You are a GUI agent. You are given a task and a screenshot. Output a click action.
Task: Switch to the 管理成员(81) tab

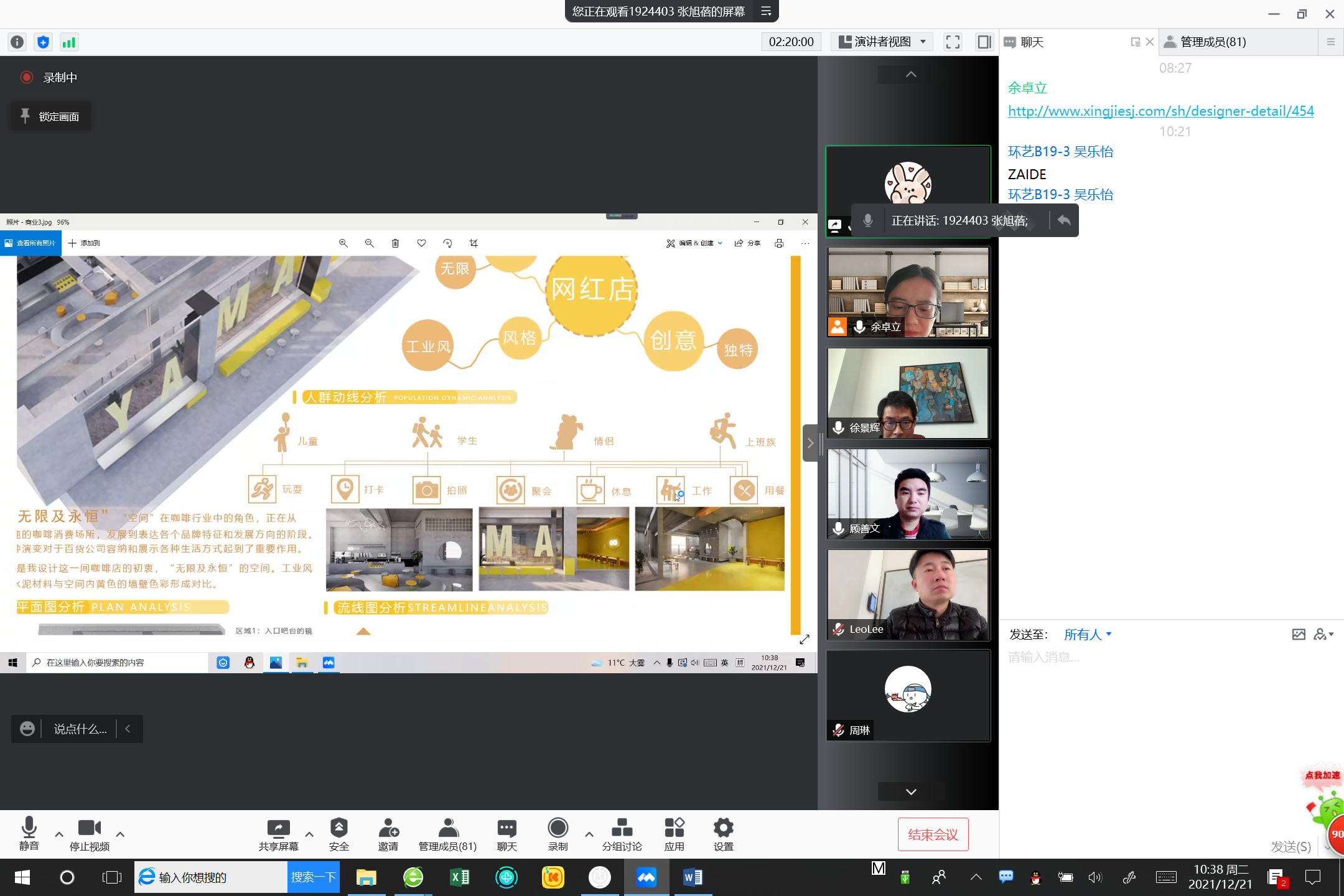(x=1213, y=42)
